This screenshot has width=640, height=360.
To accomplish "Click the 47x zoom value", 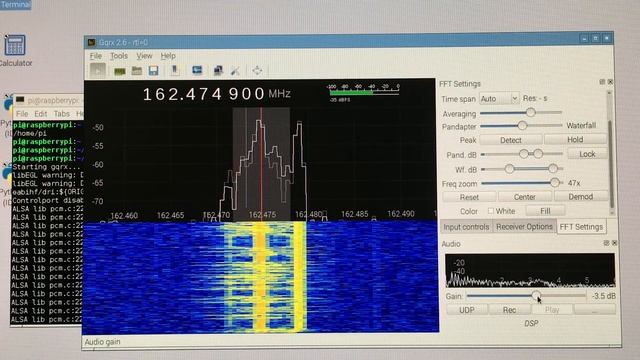I will click(x=574, y=183).
